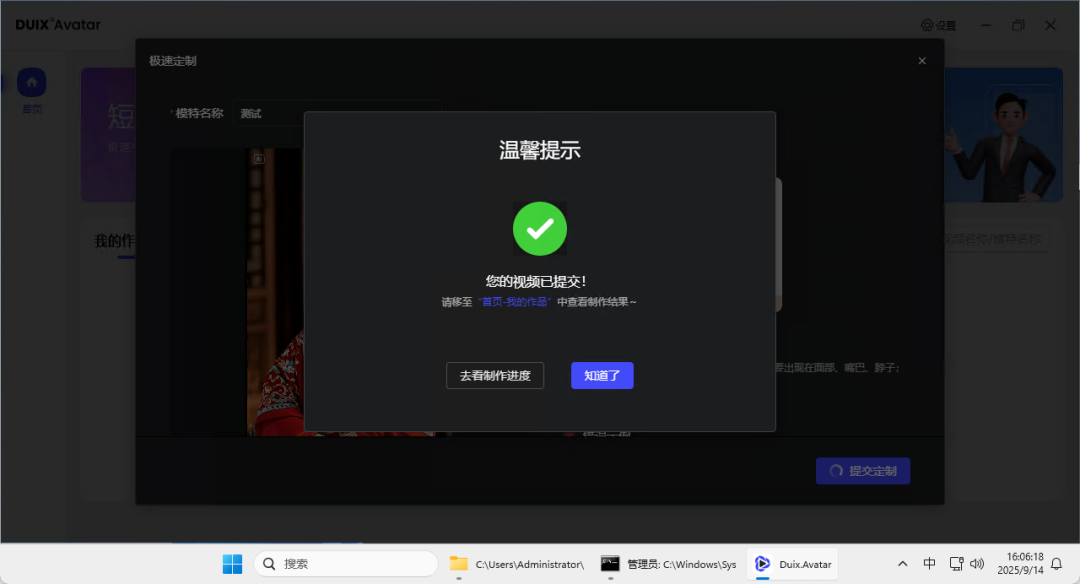Open the clock showing 16:06:18
Viewport: 1080px width, 584px height.
[1021, 563]
